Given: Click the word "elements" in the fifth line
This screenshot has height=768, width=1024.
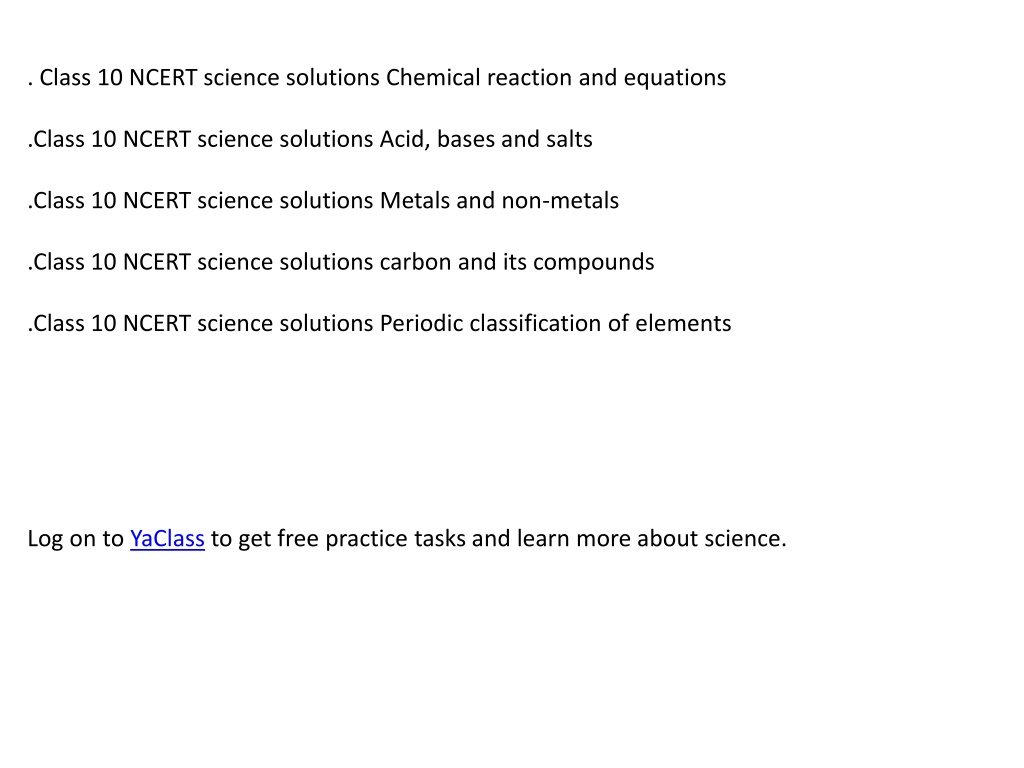Looking at the screenshot, I should (683, 323).
